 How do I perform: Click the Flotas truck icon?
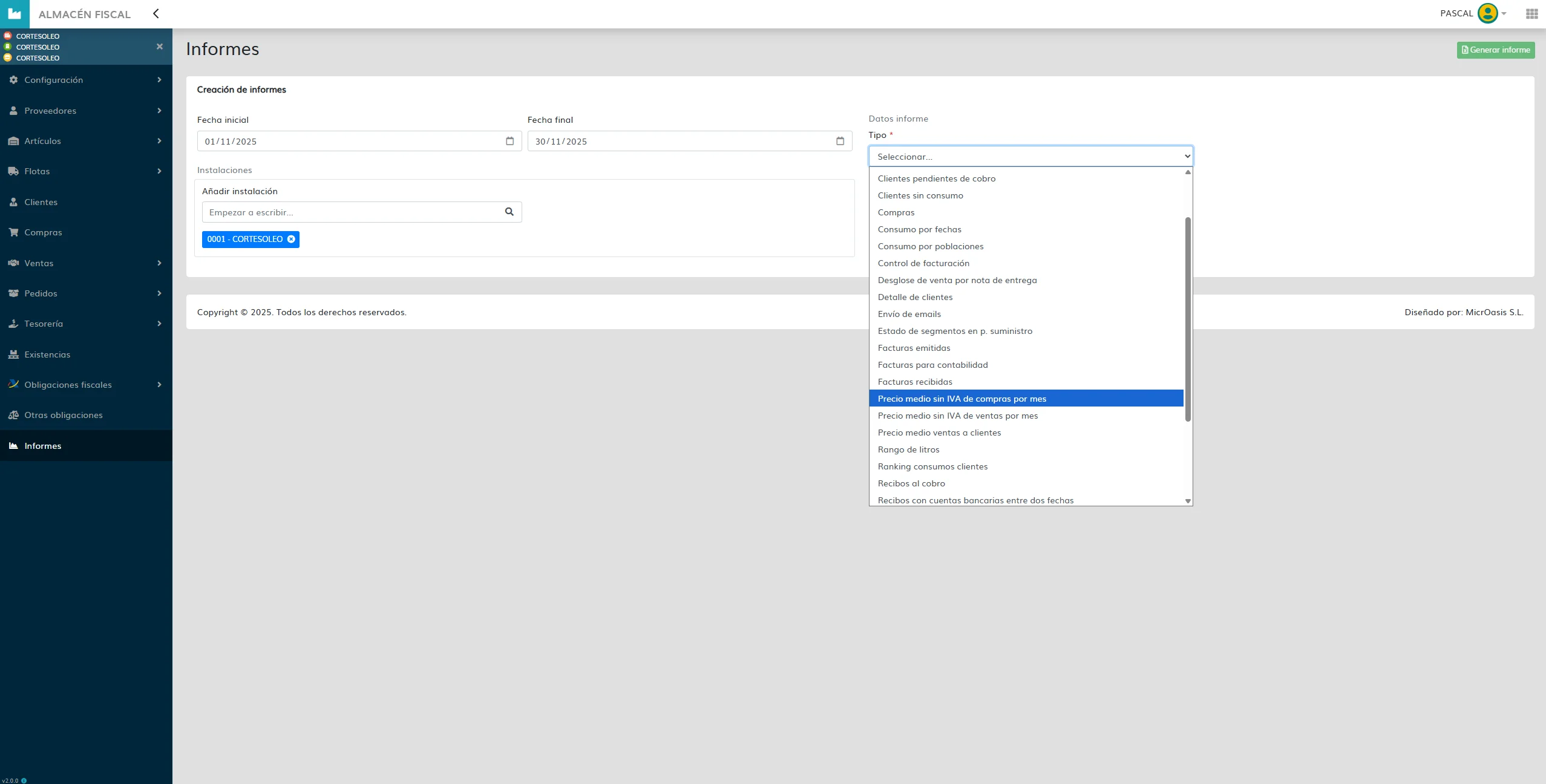[13, 171]
